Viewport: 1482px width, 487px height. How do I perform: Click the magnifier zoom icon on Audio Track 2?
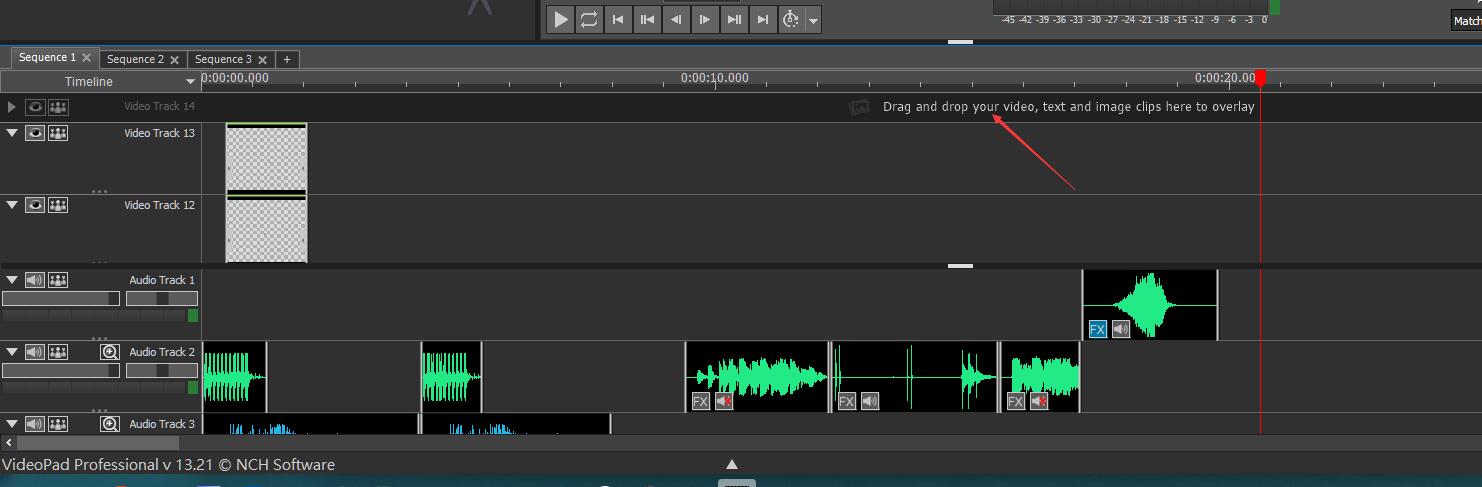(x=110, y=352)
